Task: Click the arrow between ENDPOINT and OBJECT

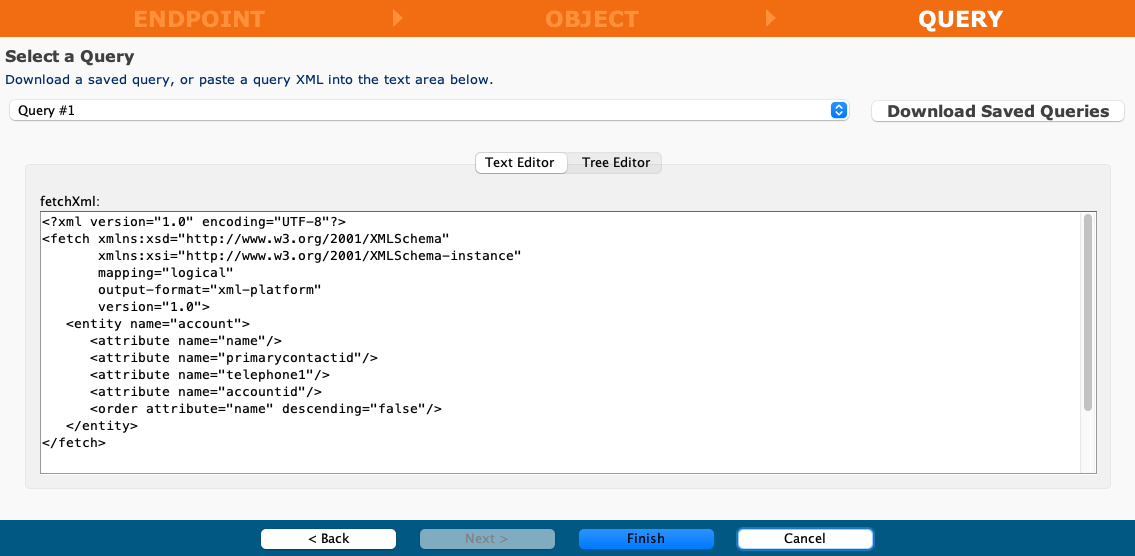Action: tap(398, 18)
